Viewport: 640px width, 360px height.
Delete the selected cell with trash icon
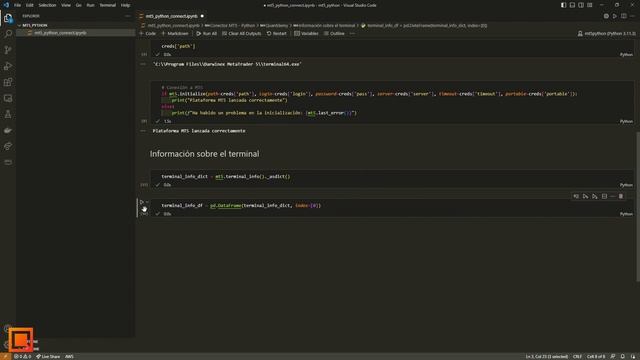621,196
